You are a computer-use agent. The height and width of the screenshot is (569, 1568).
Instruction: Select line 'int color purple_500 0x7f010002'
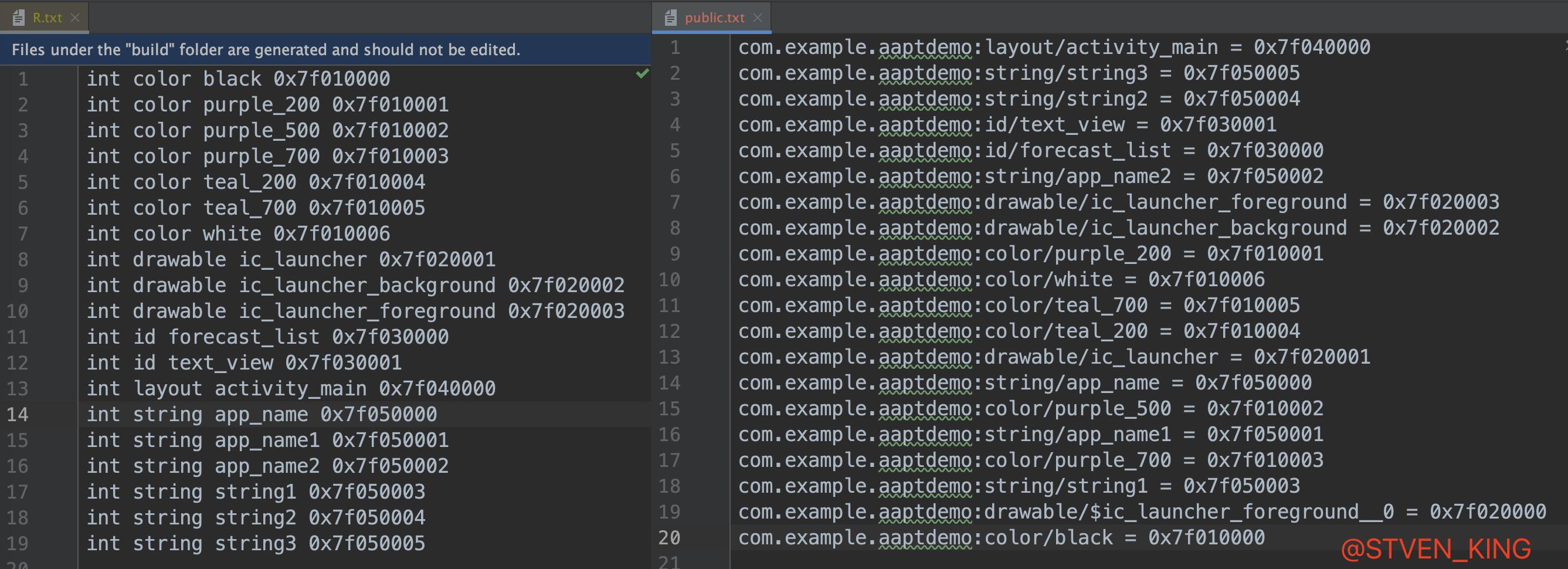[267, 130]
